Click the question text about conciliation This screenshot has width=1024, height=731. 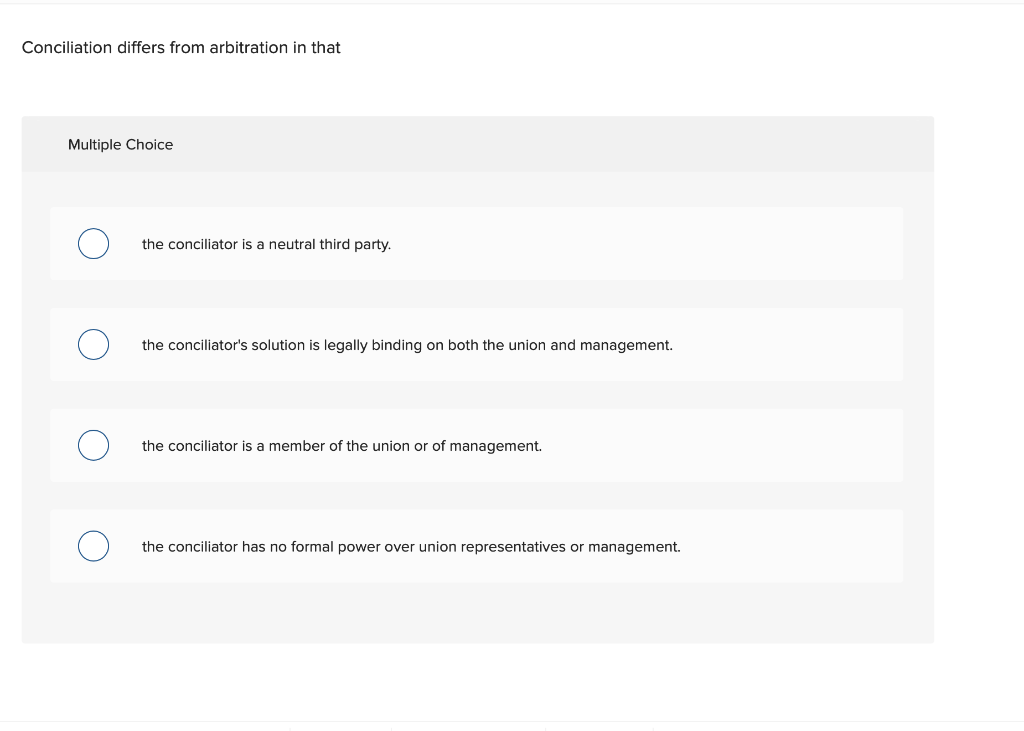click(x=181, y=47)
